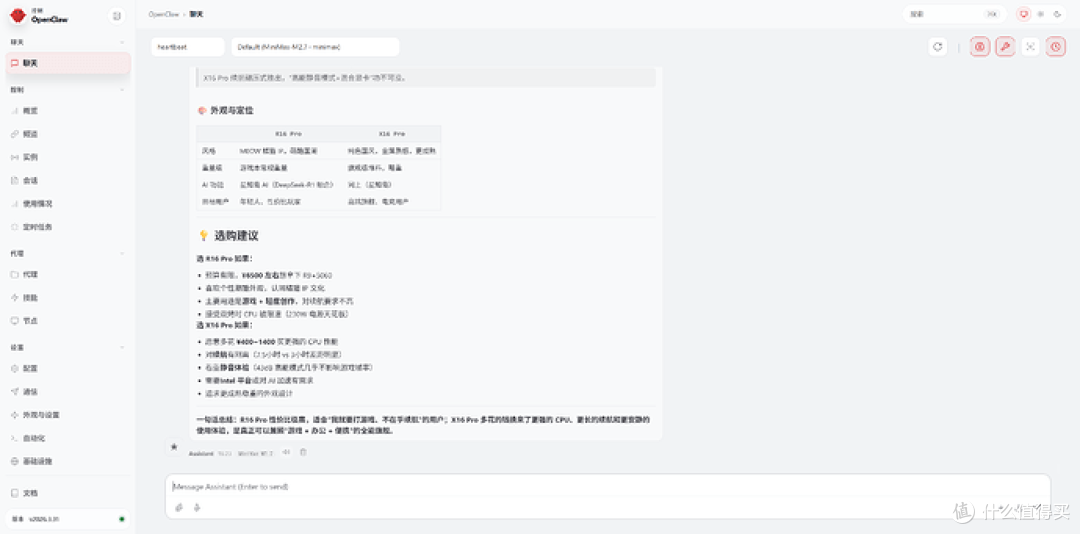Open the 概览 overview page
The height and width of the screenshot is (534, 1080).
point(68,110)
